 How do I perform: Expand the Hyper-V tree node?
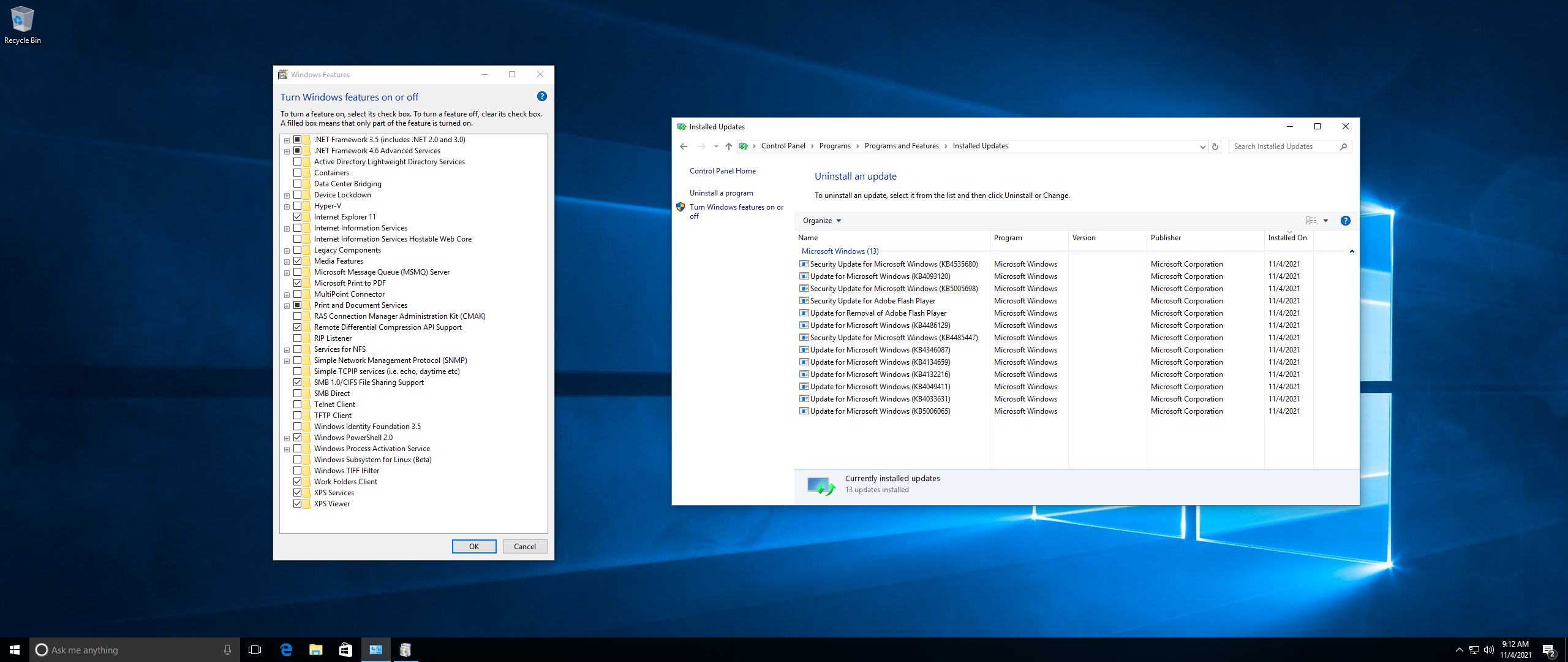287,207
